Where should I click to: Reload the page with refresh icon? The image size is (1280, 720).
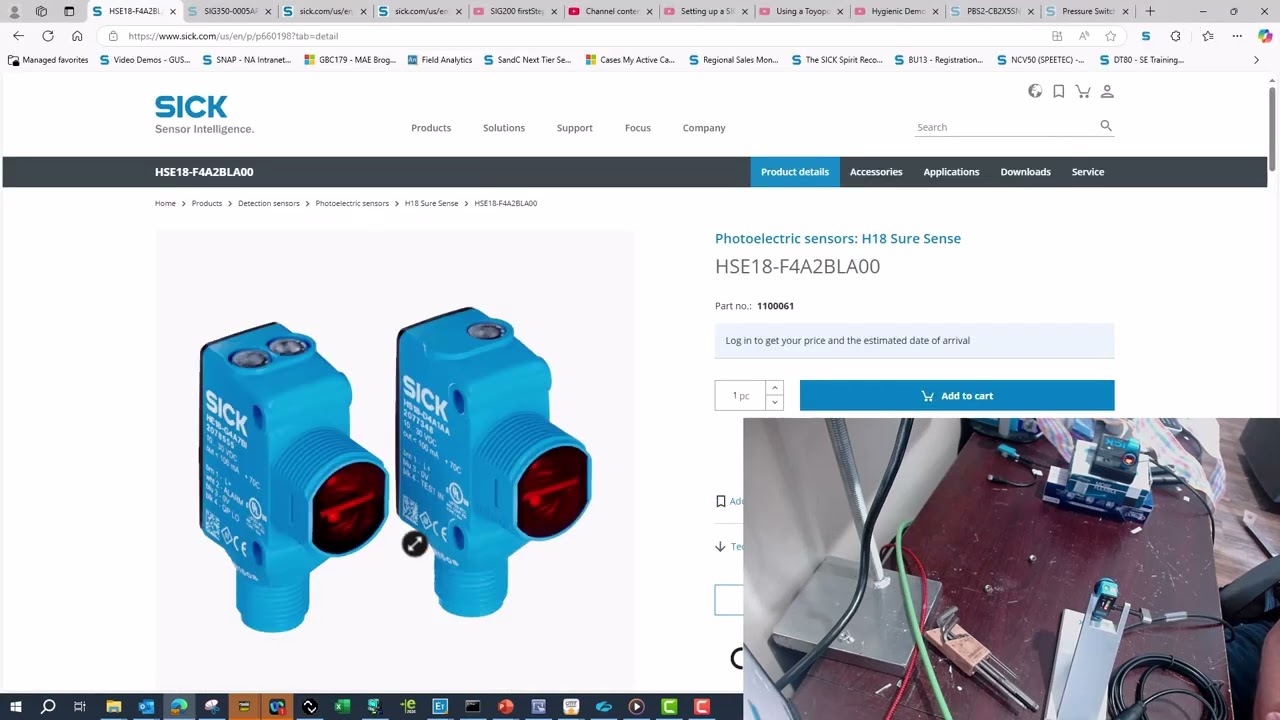point(48,36)
